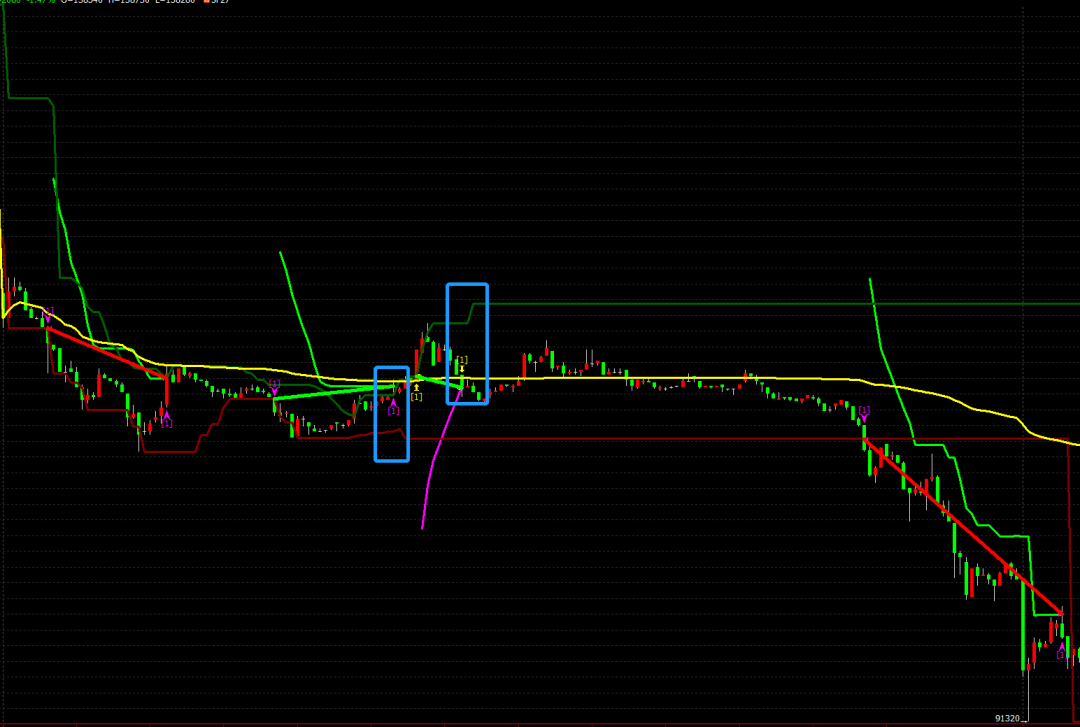Screen dimensions: 1080x727
Task: Click the 91320 low price label
Action: 1008,718
